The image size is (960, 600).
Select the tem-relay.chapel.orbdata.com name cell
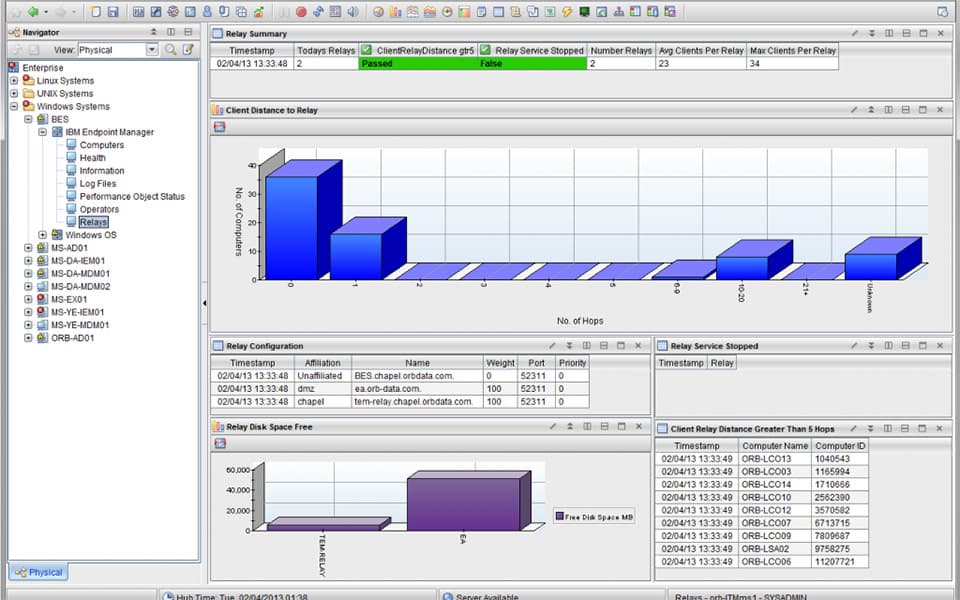point(417,402)
